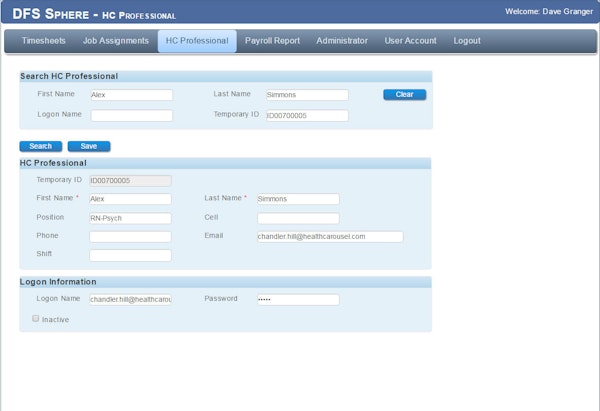Focus the search Last Name field
This screenshot has height=411, width=600.
[x=307, y=95]
